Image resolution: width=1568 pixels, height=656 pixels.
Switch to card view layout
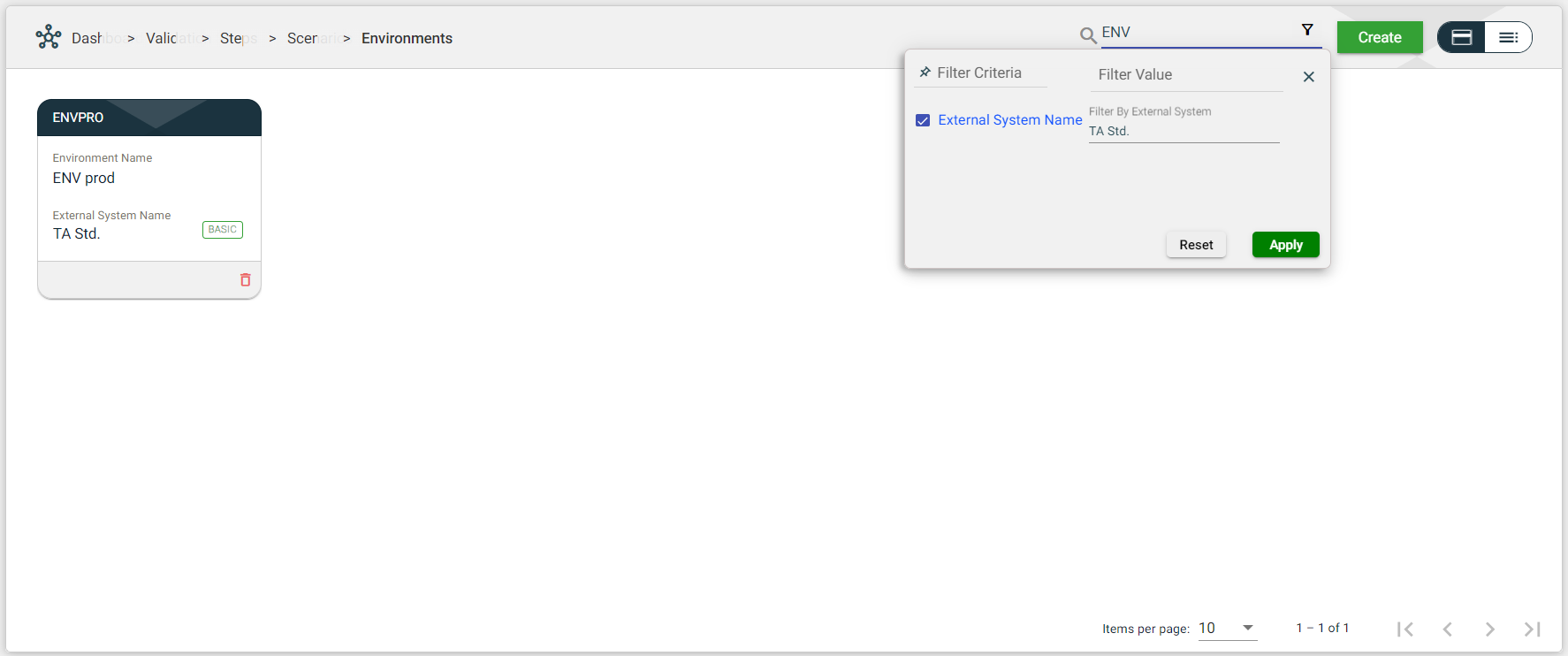(x=1462, y=37)
